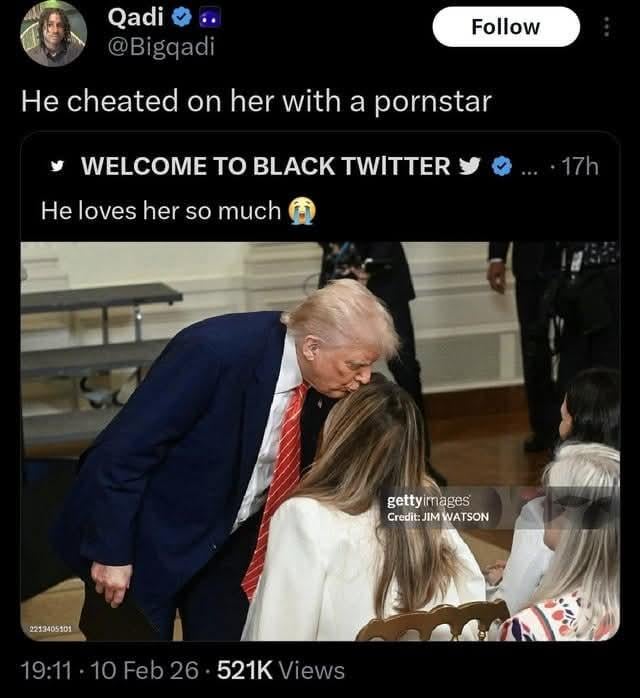Viewport: 640px width, 698px height.
Task: Click the Twitter bird emoji in quoted name
Action: coord(470,166)
